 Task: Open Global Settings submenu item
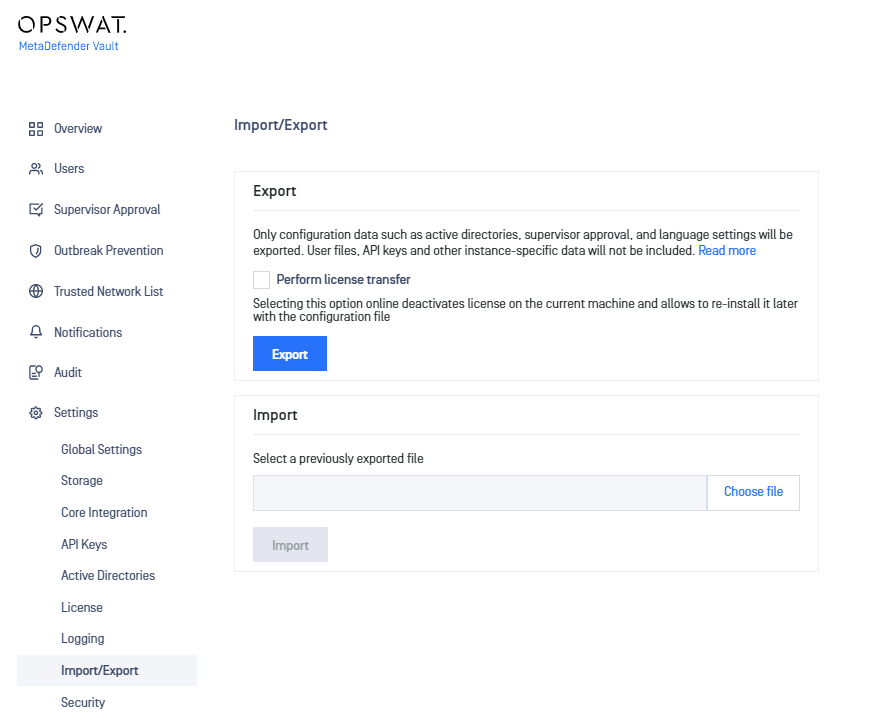101,450
